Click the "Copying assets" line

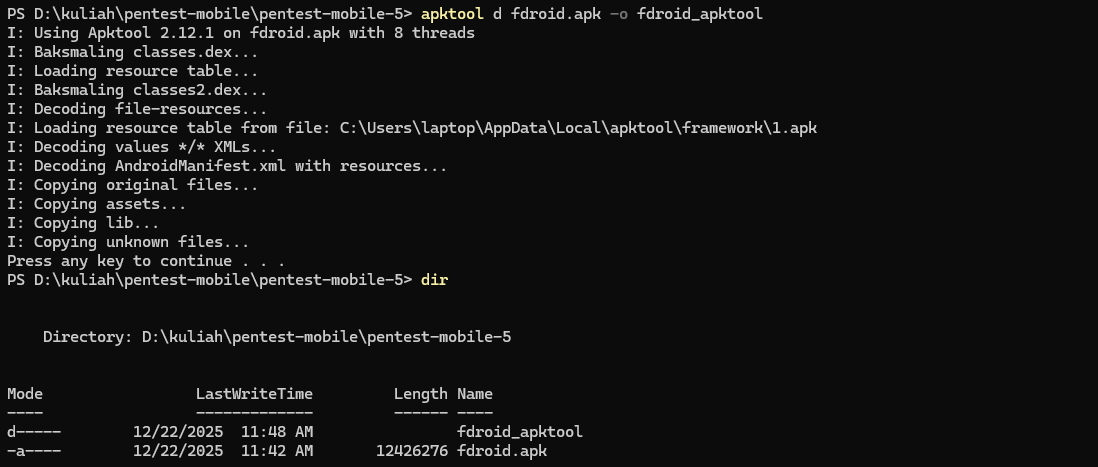tap(97, 204)
